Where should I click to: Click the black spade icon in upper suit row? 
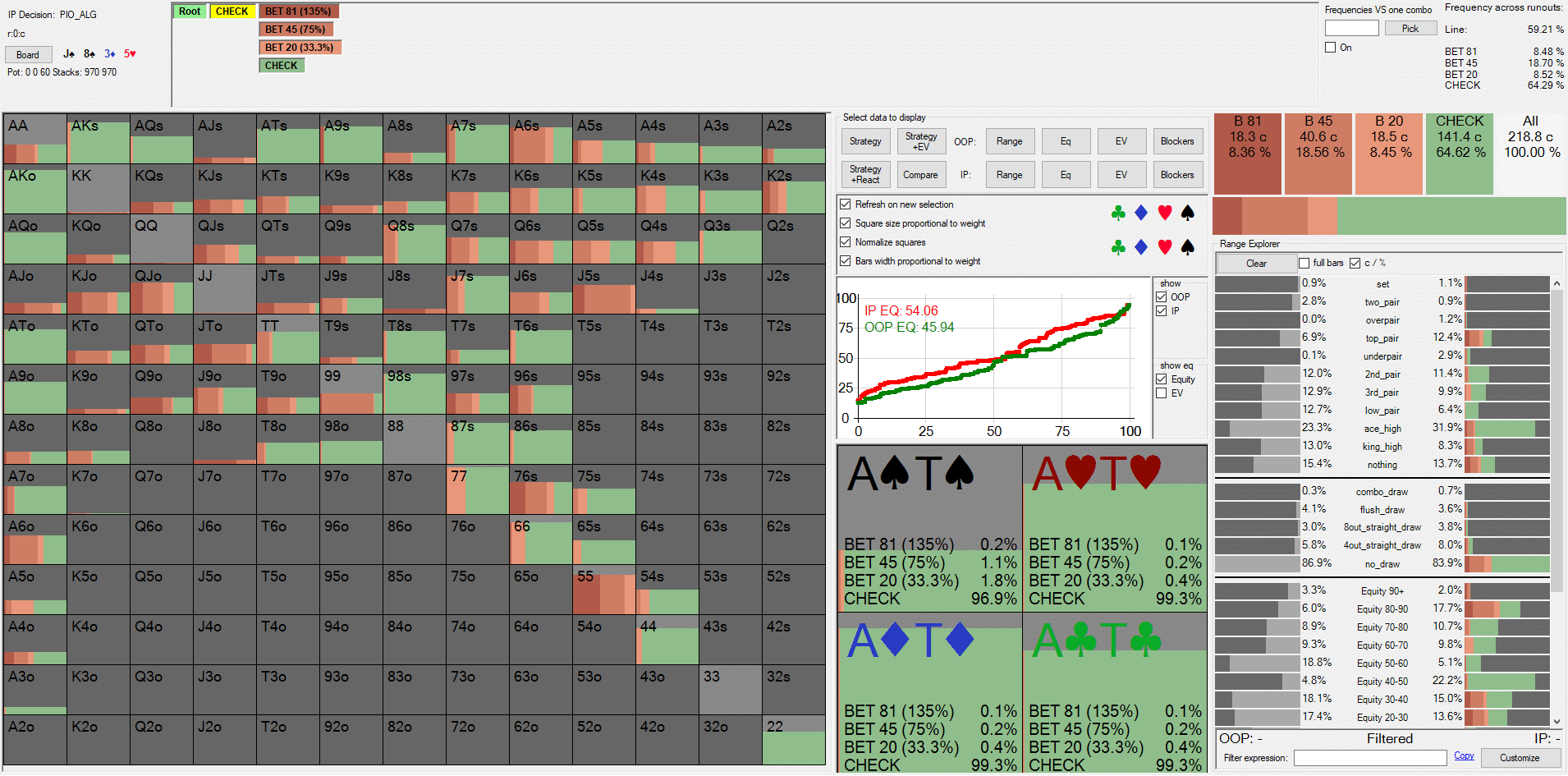(1187, 214)
